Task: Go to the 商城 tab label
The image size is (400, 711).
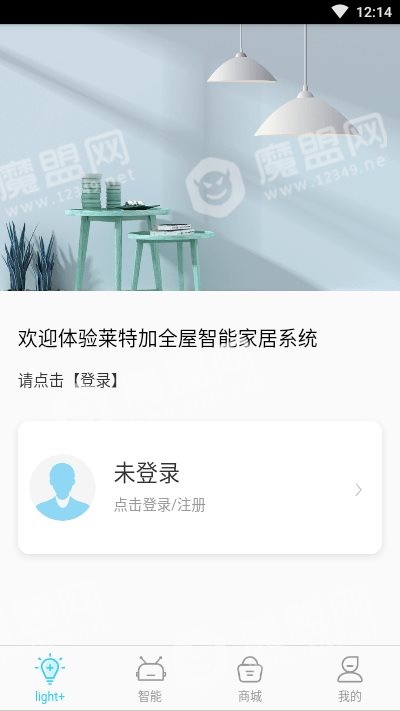Action: [x=250, y=696]
